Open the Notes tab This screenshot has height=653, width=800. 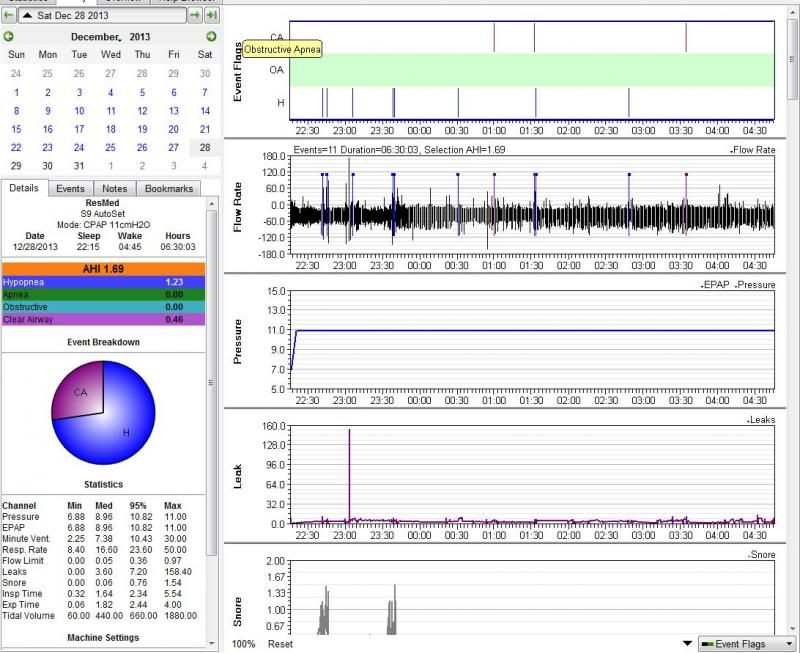click(114, 188)
